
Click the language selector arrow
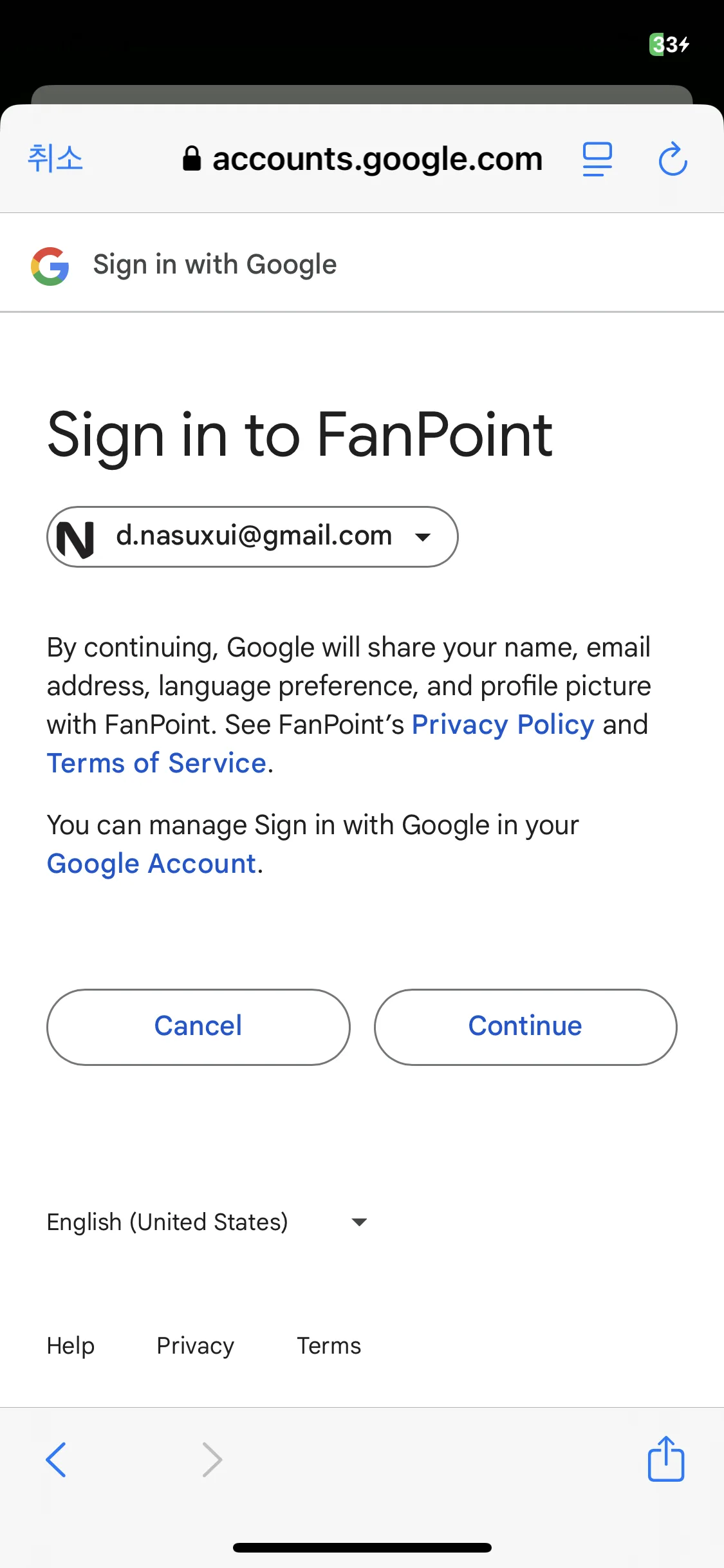point(359,1222)
